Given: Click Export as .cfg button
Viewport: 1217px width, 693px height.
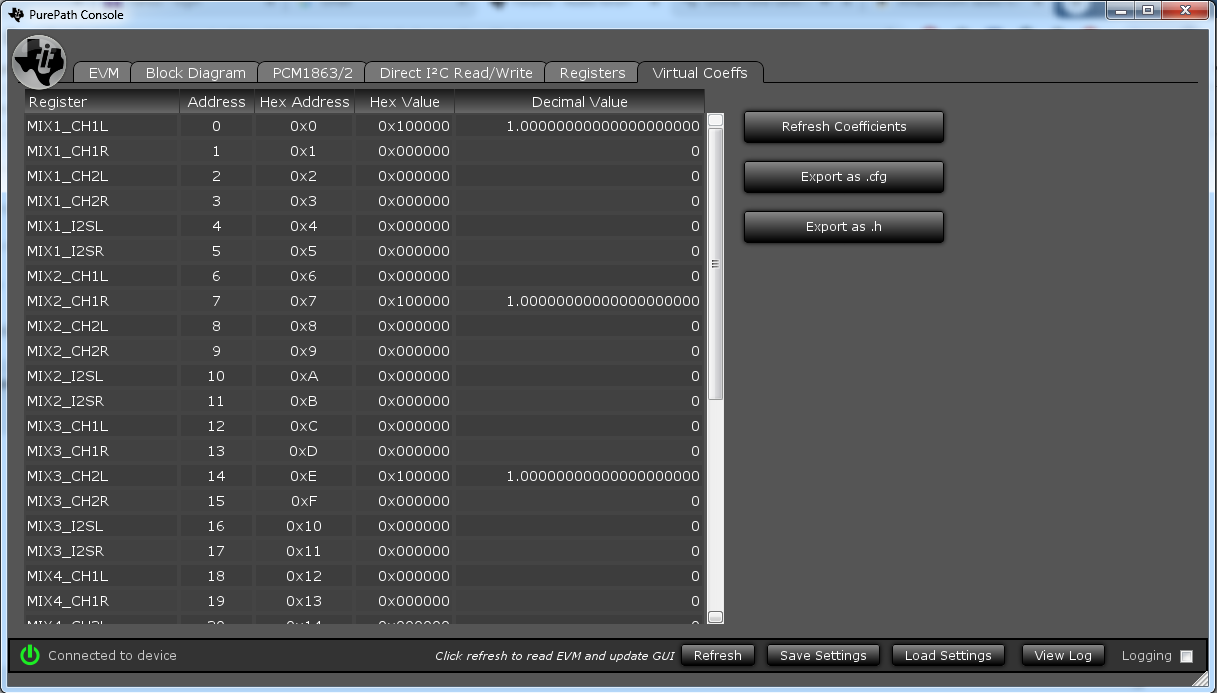Looking at the screenshot, I should (844, 177).
